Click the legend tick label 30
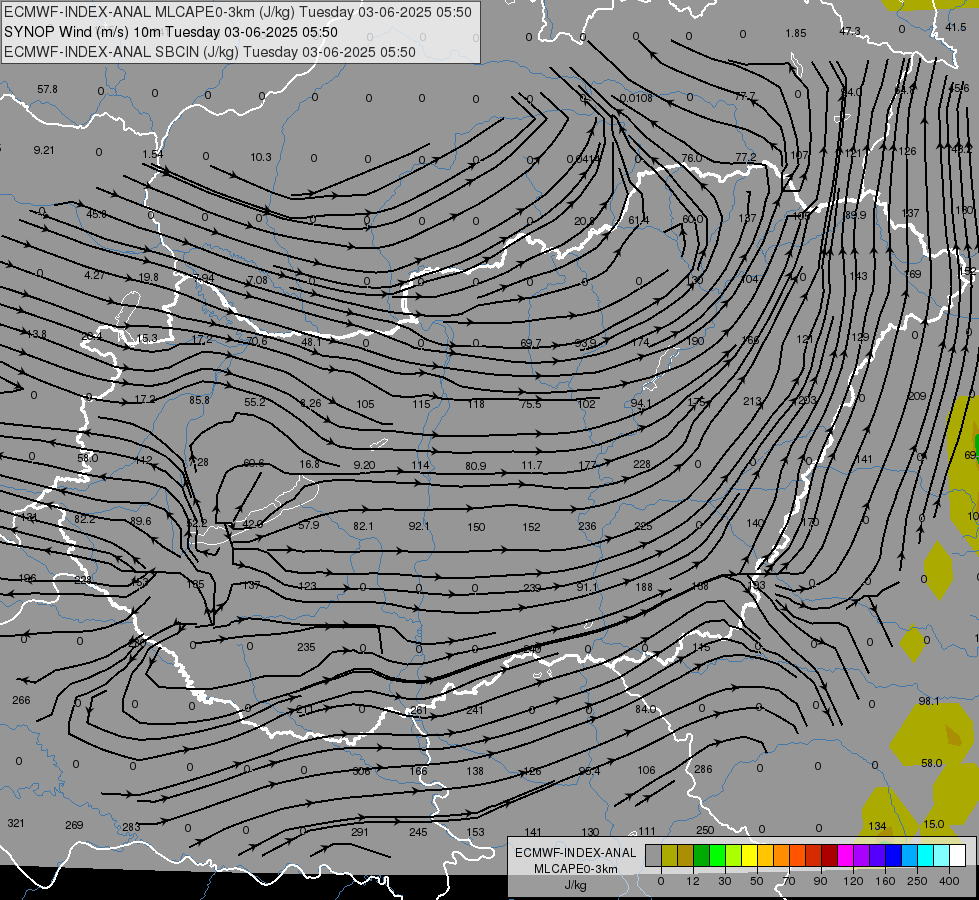The image size is (979, 900). [724, 881]
